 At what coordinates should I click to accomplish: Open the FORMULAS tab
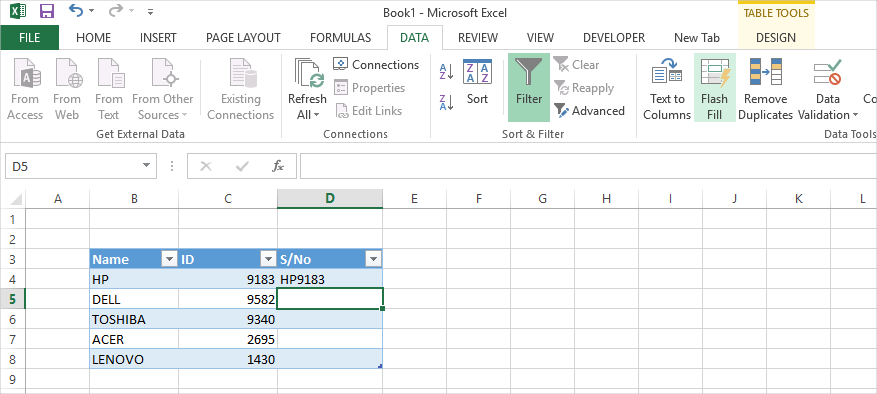pyautogui.click(x=341, y=37)
